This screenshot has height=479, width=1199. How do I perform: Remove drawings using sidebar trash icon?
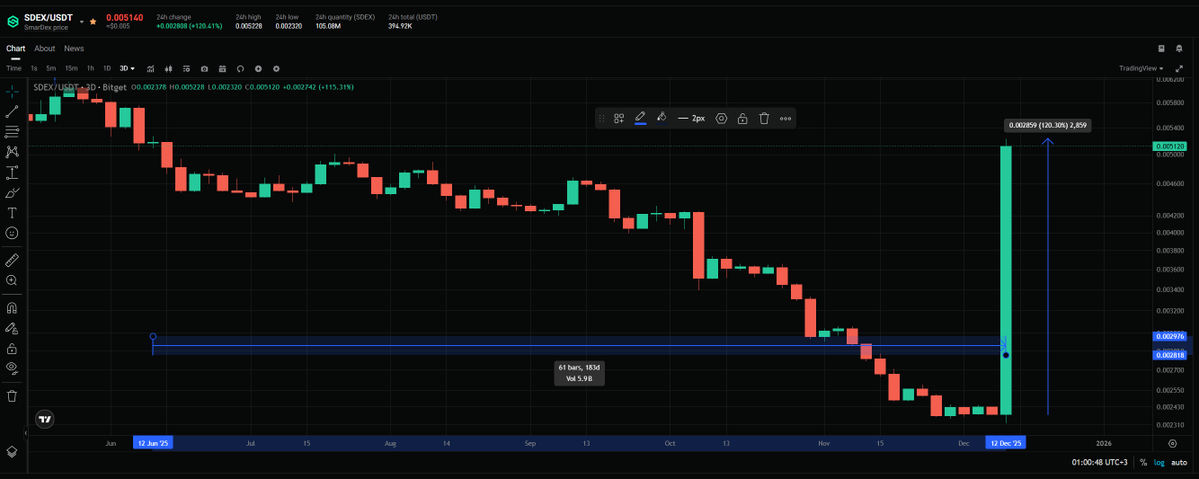(x=11, y=396)
